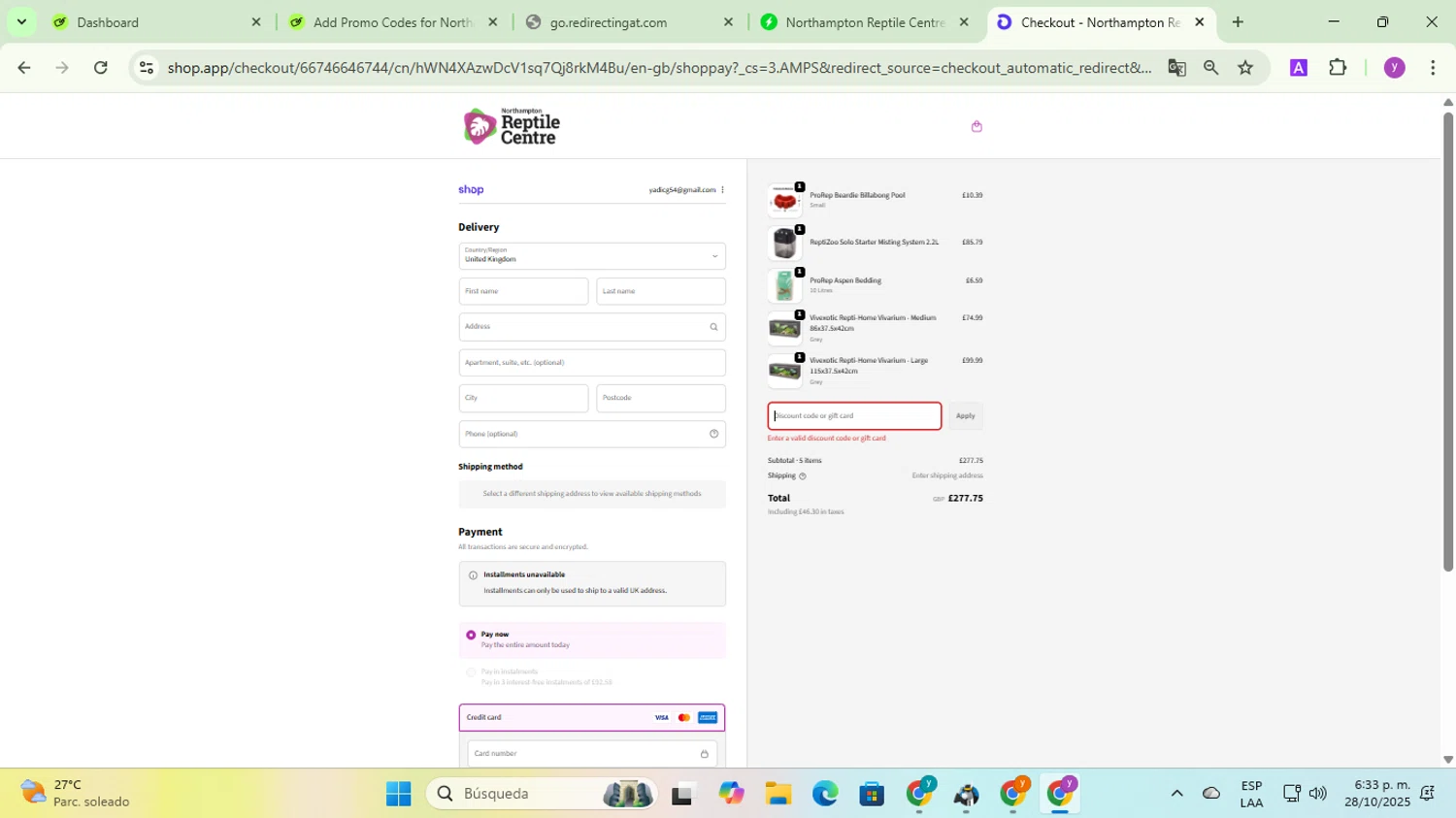Click the browser address bar URL

coord(660,68)
